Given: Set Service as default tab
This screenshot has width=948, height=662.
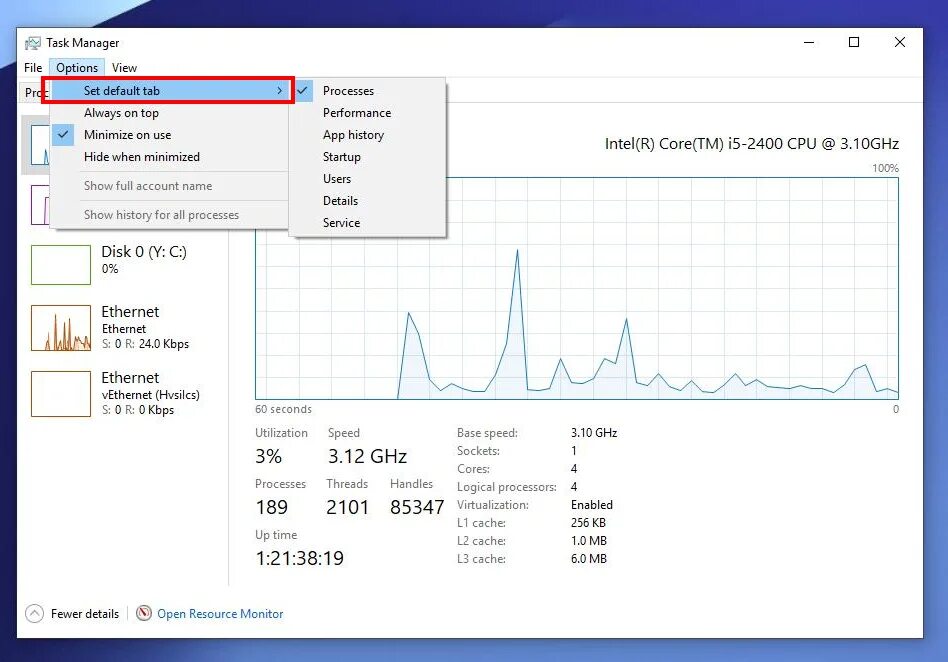Looking at the screenshot, I should 368,222.
